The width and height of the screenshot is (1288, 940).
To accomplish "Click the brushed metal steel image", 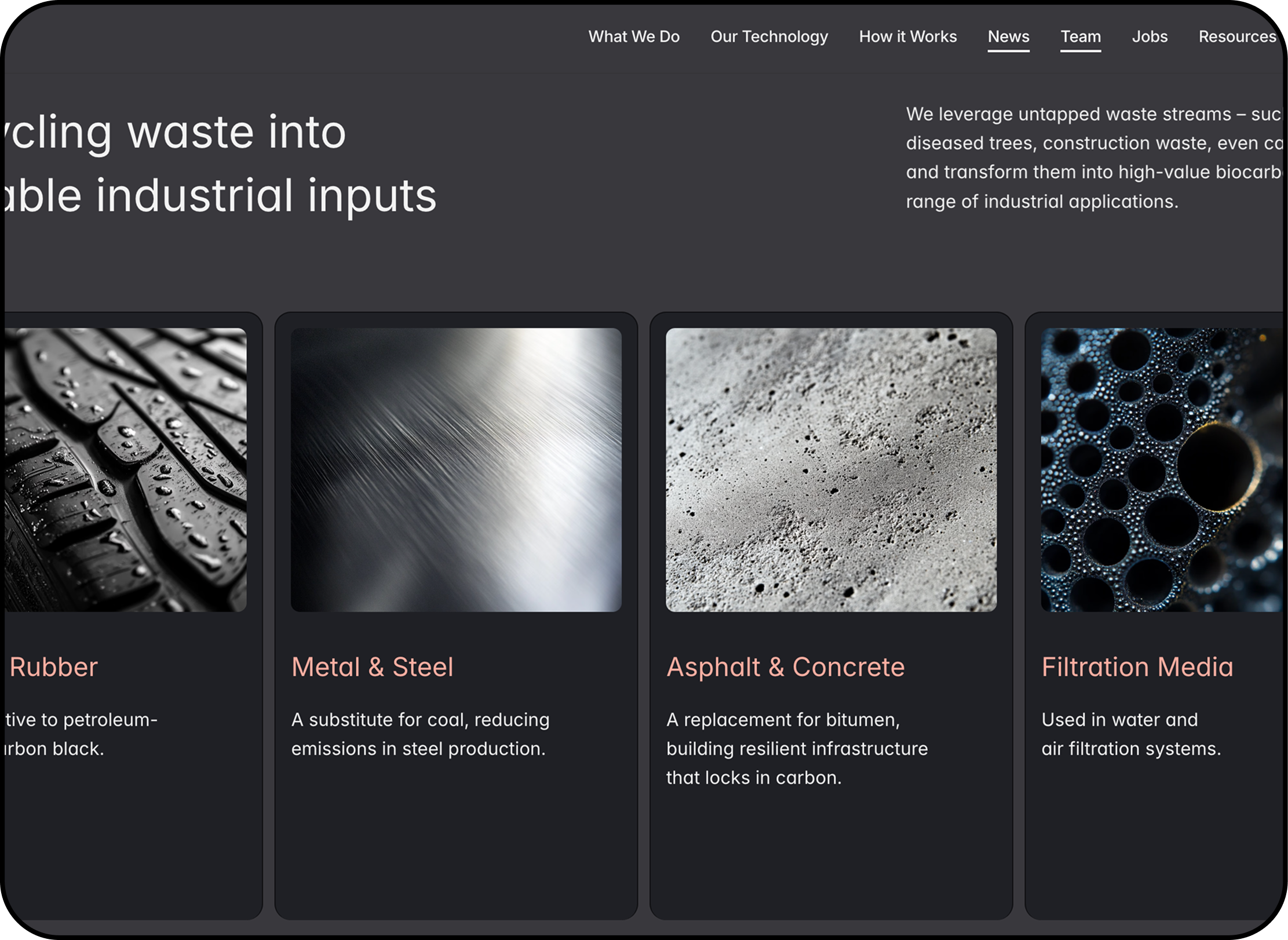I will tap(456, 469).
